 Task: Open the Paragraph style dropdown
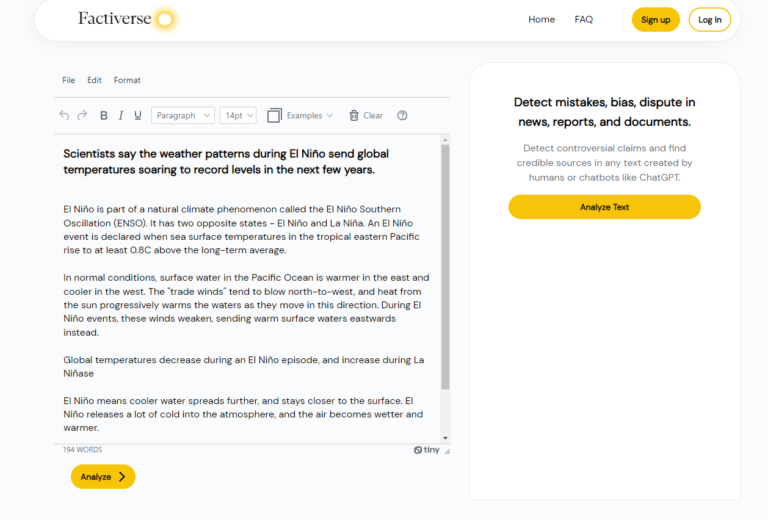[183, 116]
